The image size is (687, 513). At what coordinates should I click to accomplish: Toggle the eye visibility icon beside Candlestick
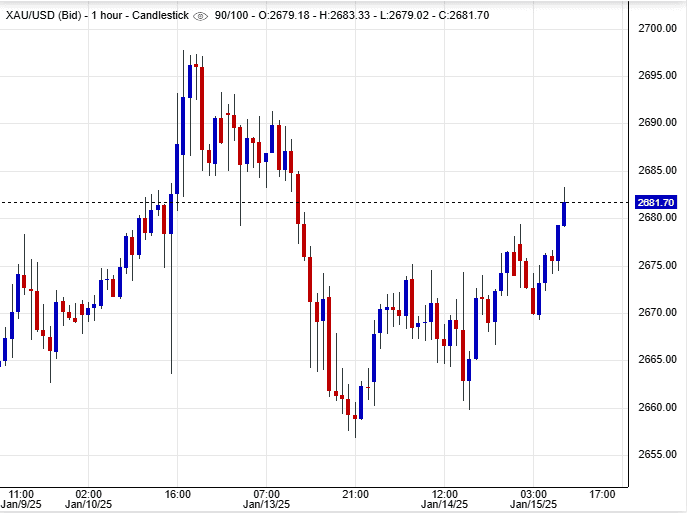[x=200, y=16]
